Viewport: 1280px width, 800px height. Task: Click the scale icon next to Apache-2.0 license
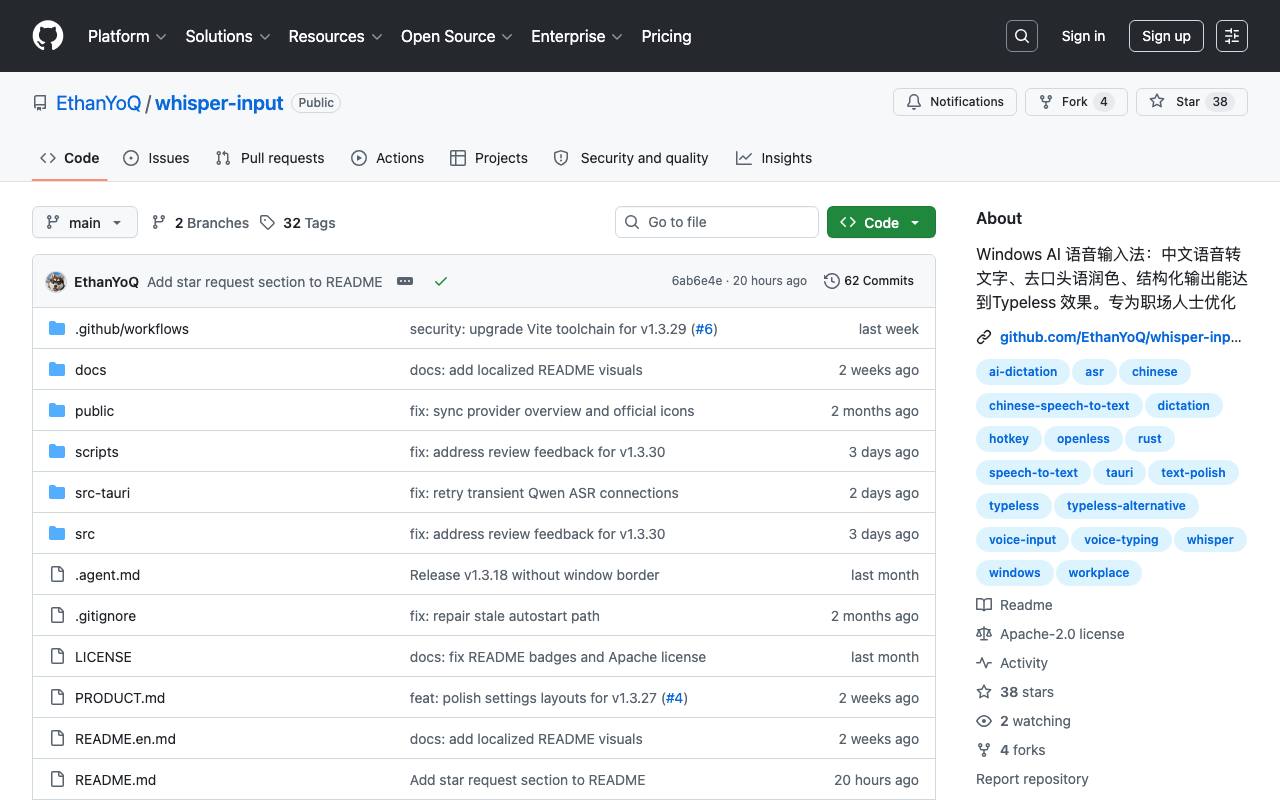tap(984, 634)
